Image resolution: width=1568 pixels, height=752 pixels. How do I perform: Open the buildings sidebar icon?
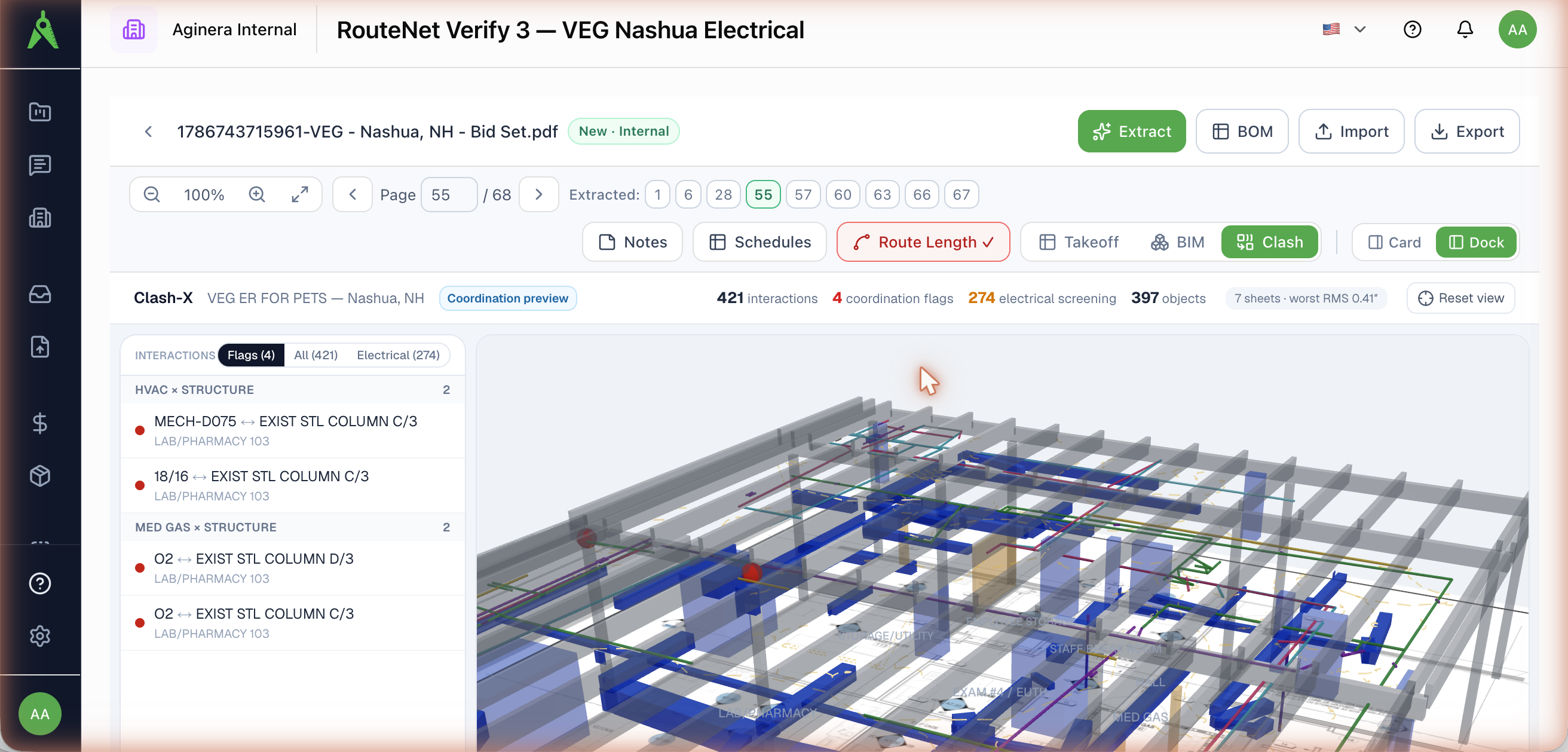pos(40,218)
